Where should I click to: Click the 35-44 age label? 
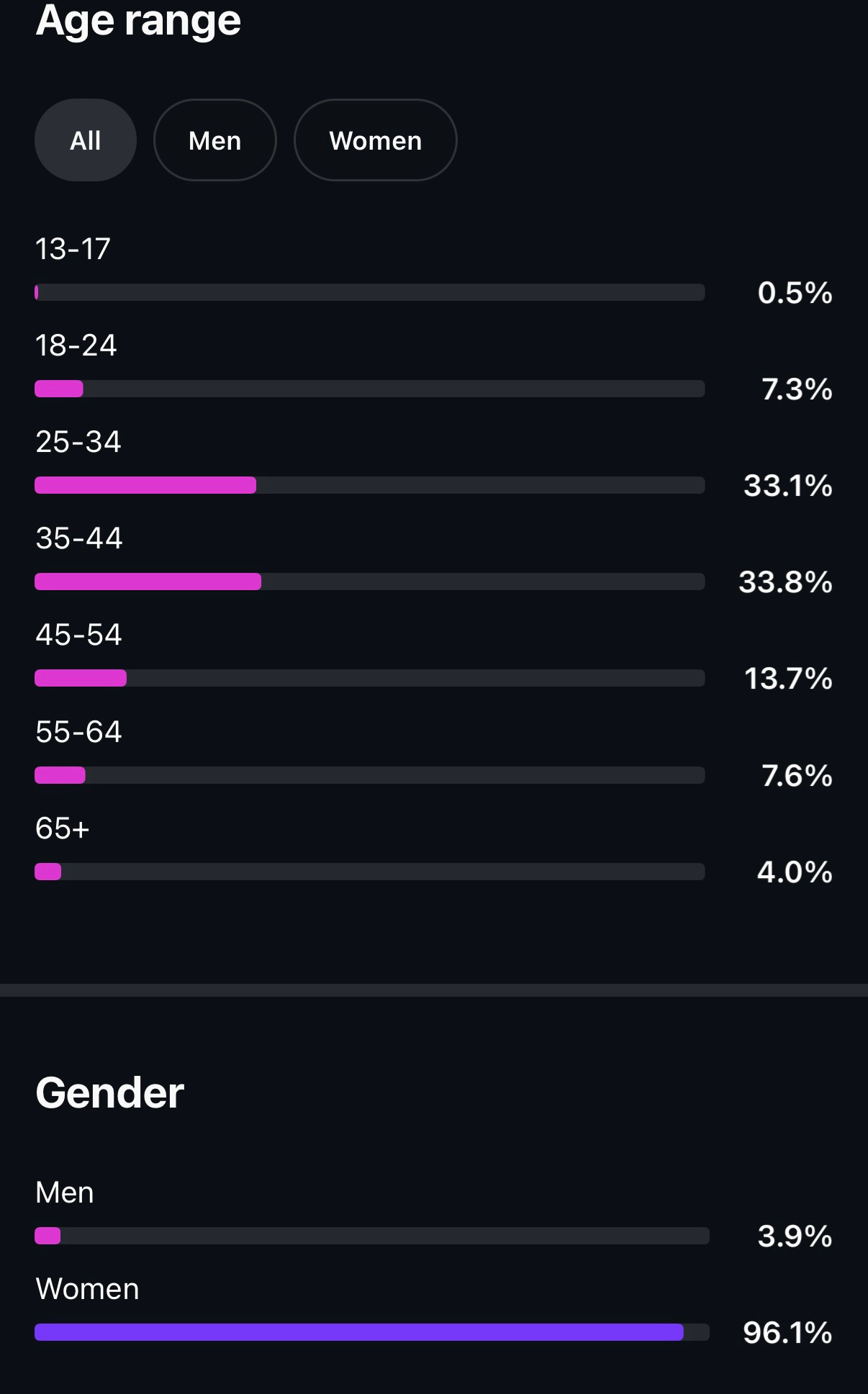point(79,538)
